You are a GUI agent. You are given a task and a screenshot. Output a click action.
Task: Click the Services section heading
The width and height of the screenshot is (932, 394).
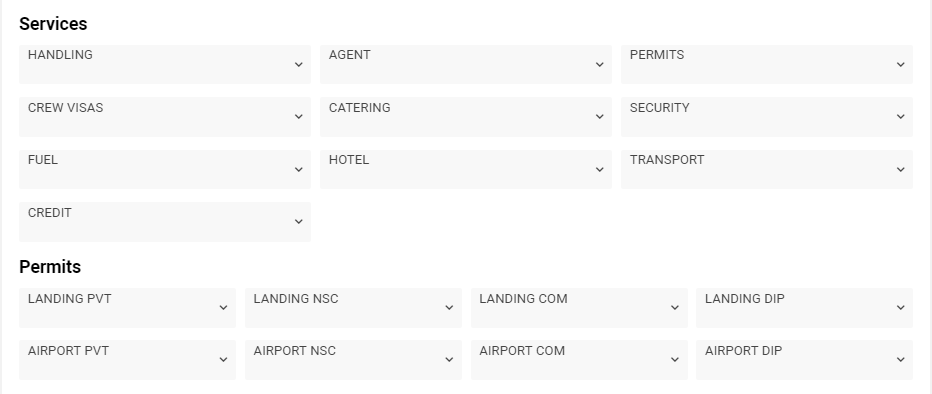(x=53, y=24)
